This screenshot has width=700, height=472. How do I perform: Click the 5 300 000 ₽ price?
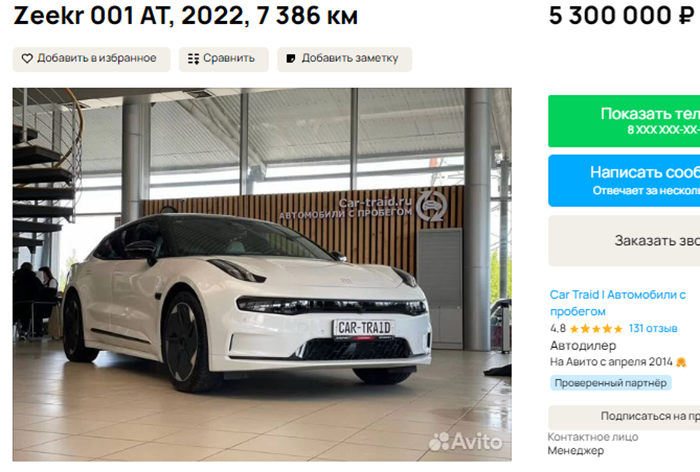621,16
